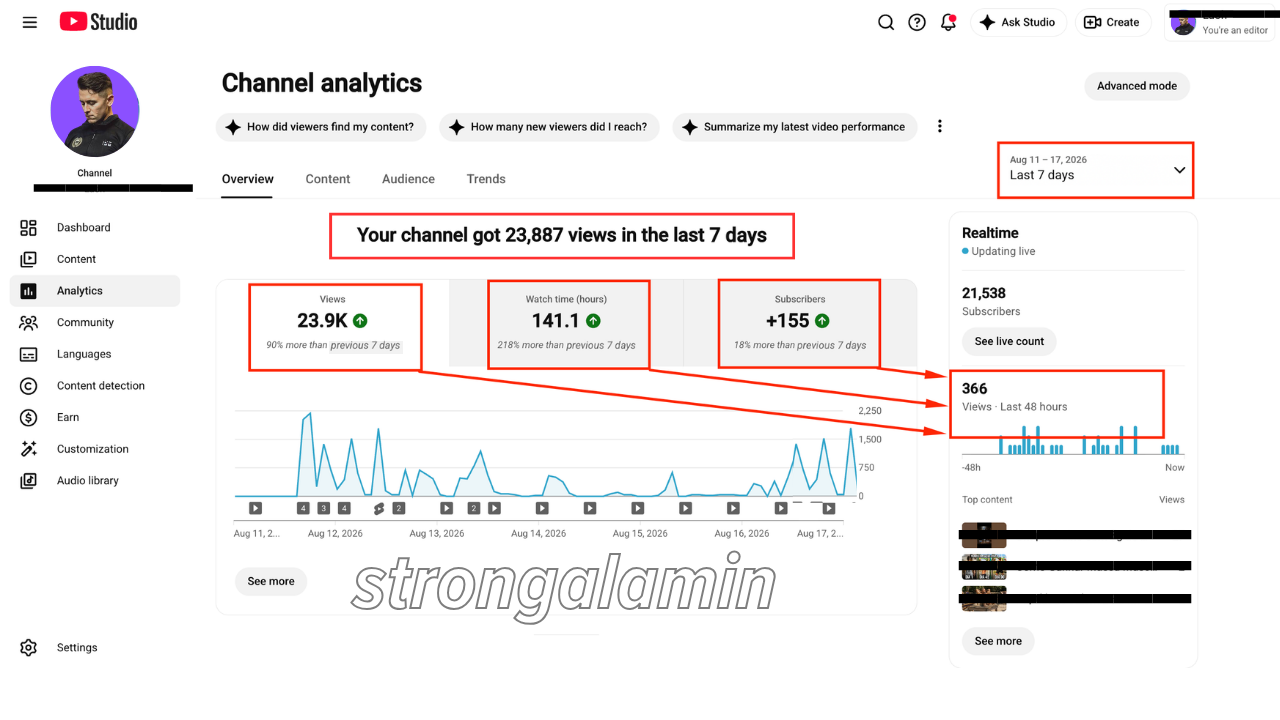Click the first video marker on Aug 11
The image size is (1280, 720).
point(255,508)
